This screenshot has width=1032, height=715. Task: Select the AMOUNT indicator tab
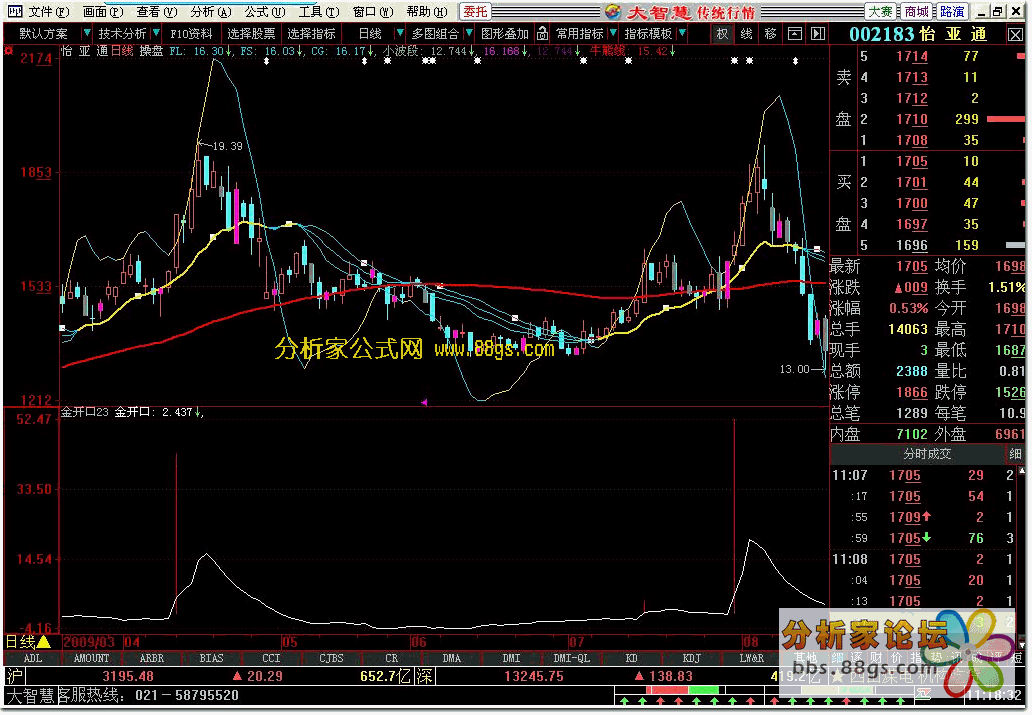click(91, 658)
